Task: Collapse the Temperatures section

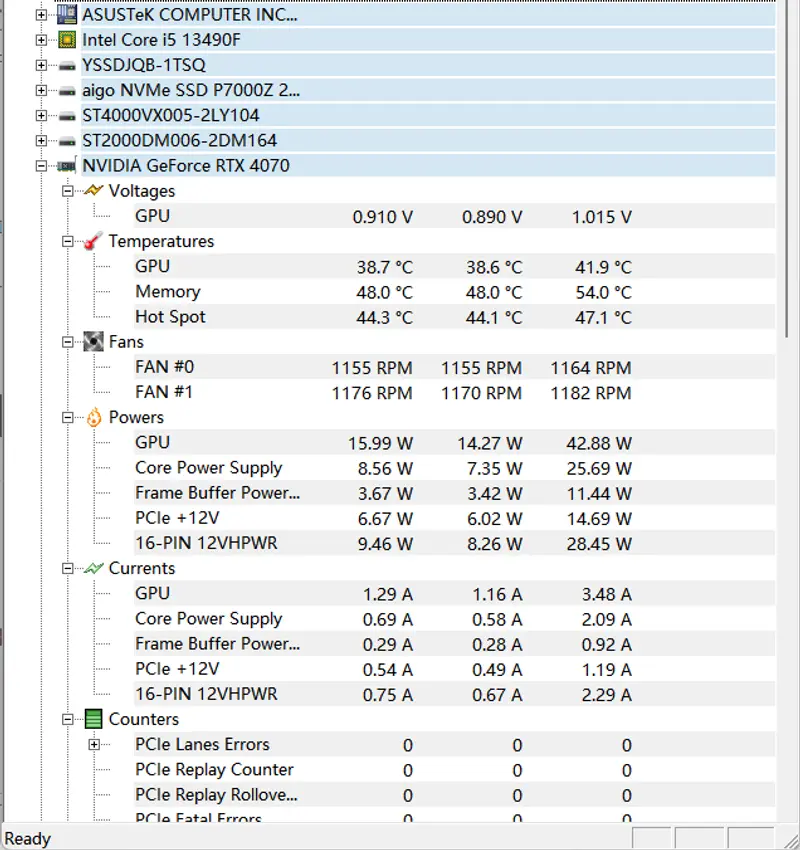Action: [x=67, y=241]
